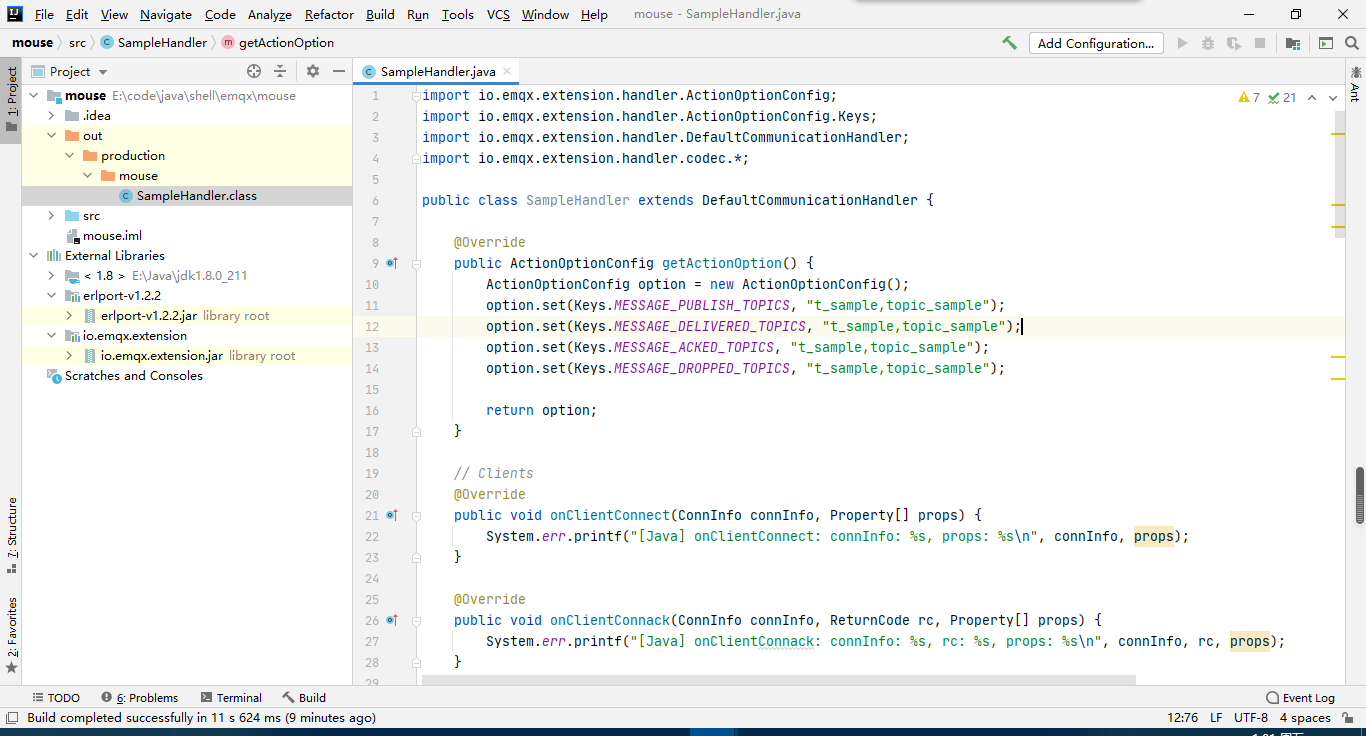Collapse the mouse project root node
1366x736 pixels.
pyautogui.click(x=34, y=96)
